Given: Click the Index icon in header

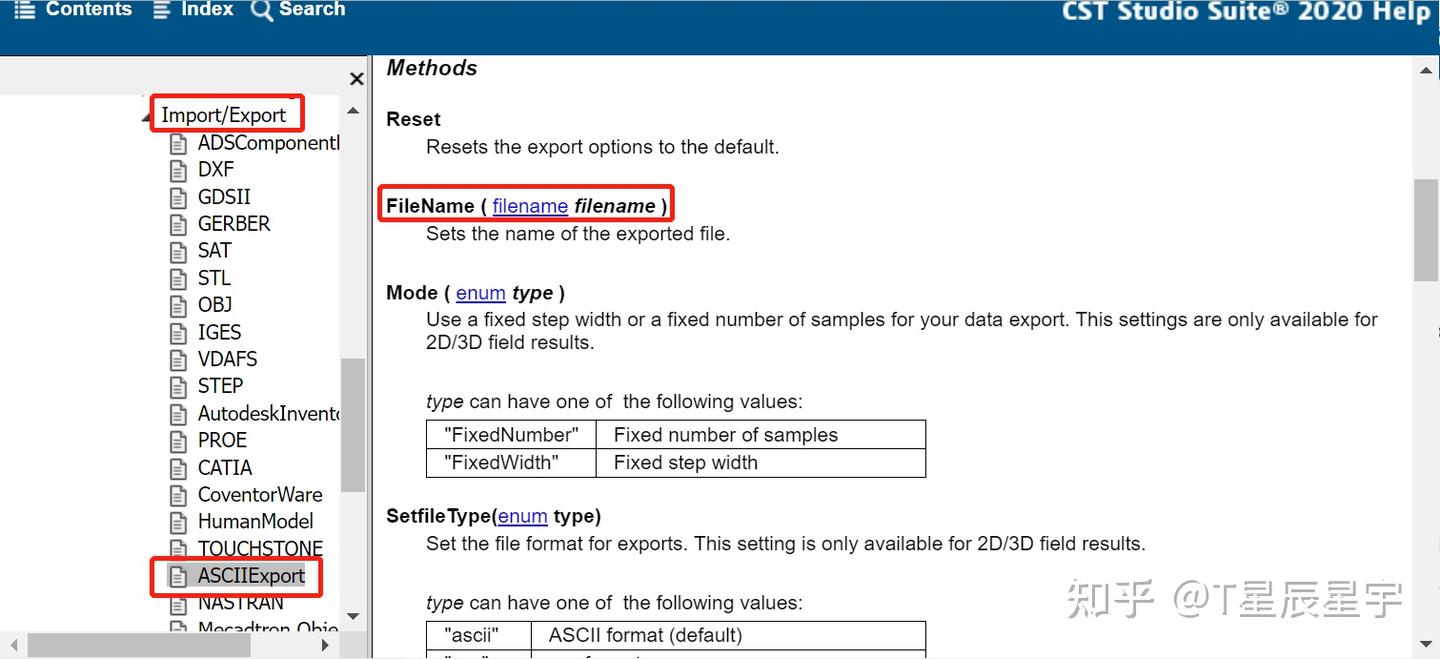Looking at the screenshot, I should pos(162,10).
